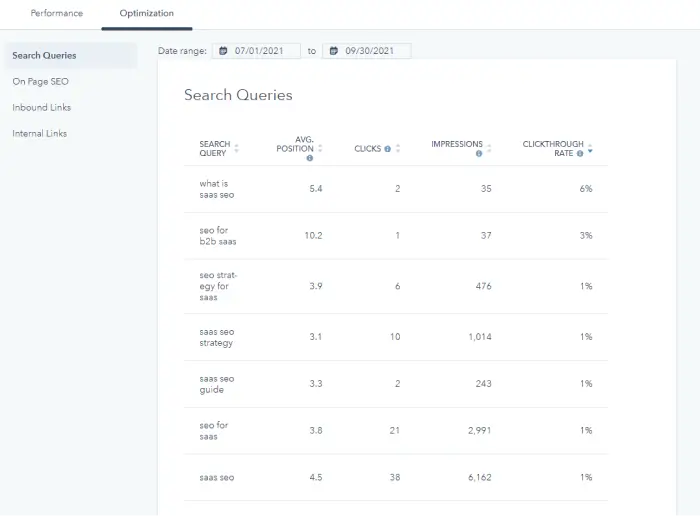Click the Clicks column info icon
700x516 pixels.
click(x=388, y=149)
